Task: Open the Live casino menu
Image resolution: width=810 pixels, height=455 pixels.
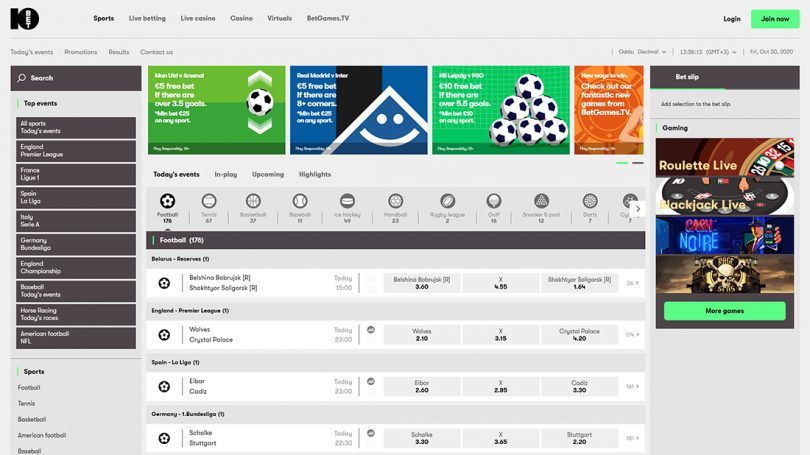Action: coord(198,18)
